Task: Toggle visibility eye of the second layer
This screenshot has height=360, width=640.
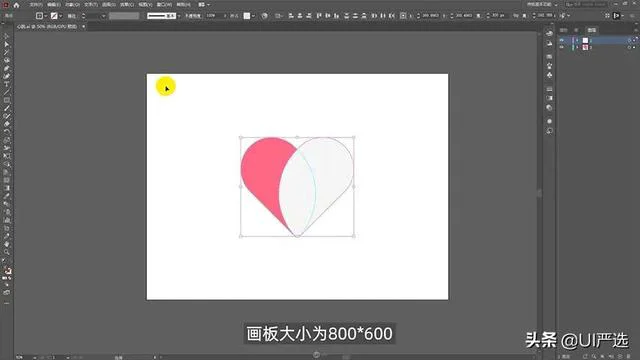Action: [x=562, y=47]
